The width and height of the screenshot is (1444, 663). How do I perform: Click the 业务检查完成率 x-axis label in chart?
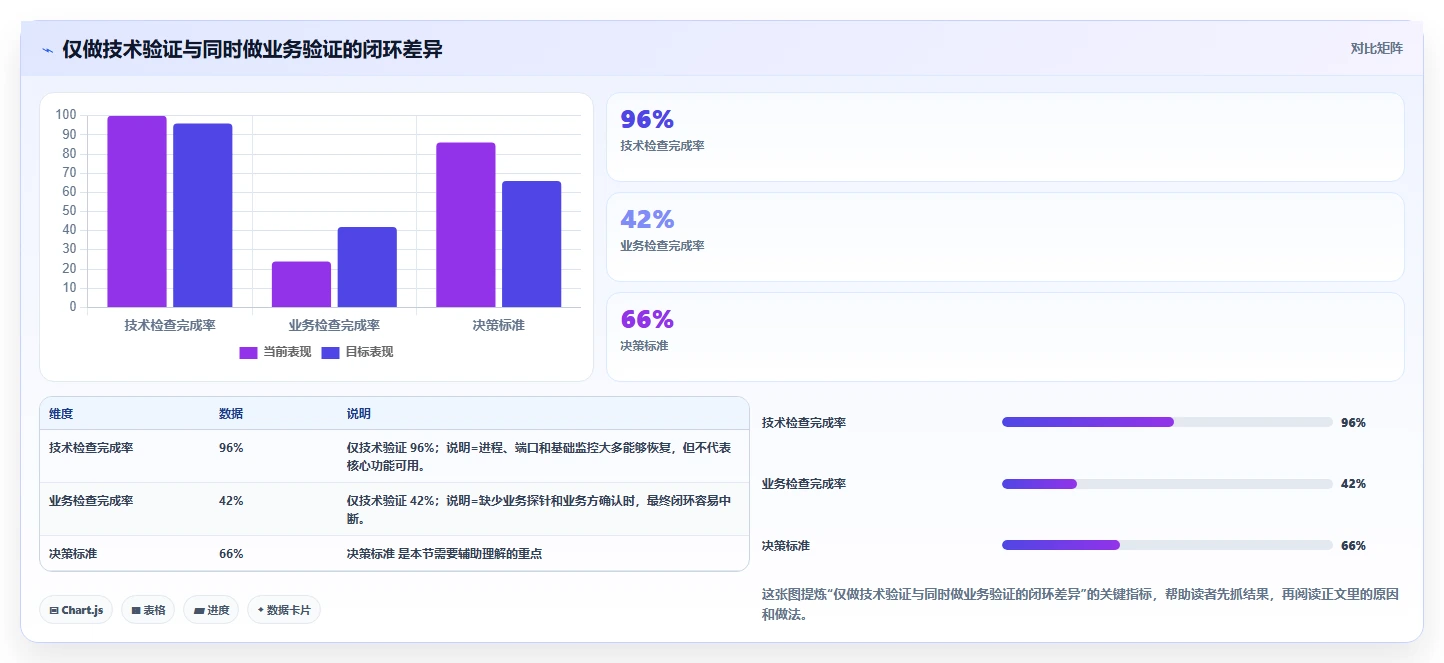pyautogui.click(x=334, y=325)
